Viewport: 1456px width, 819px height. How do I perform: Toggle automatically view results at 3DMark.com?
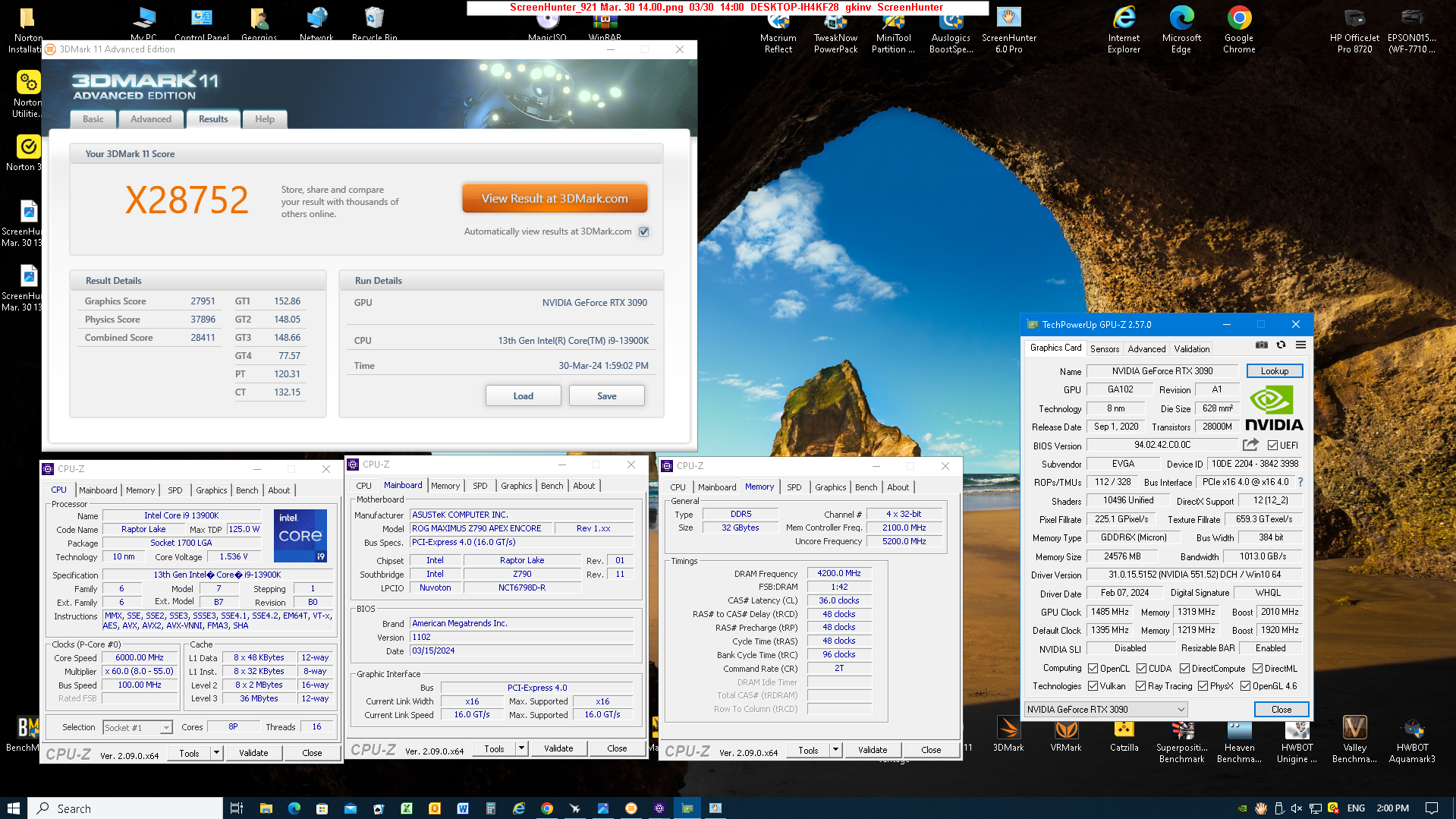click(643, 232)
